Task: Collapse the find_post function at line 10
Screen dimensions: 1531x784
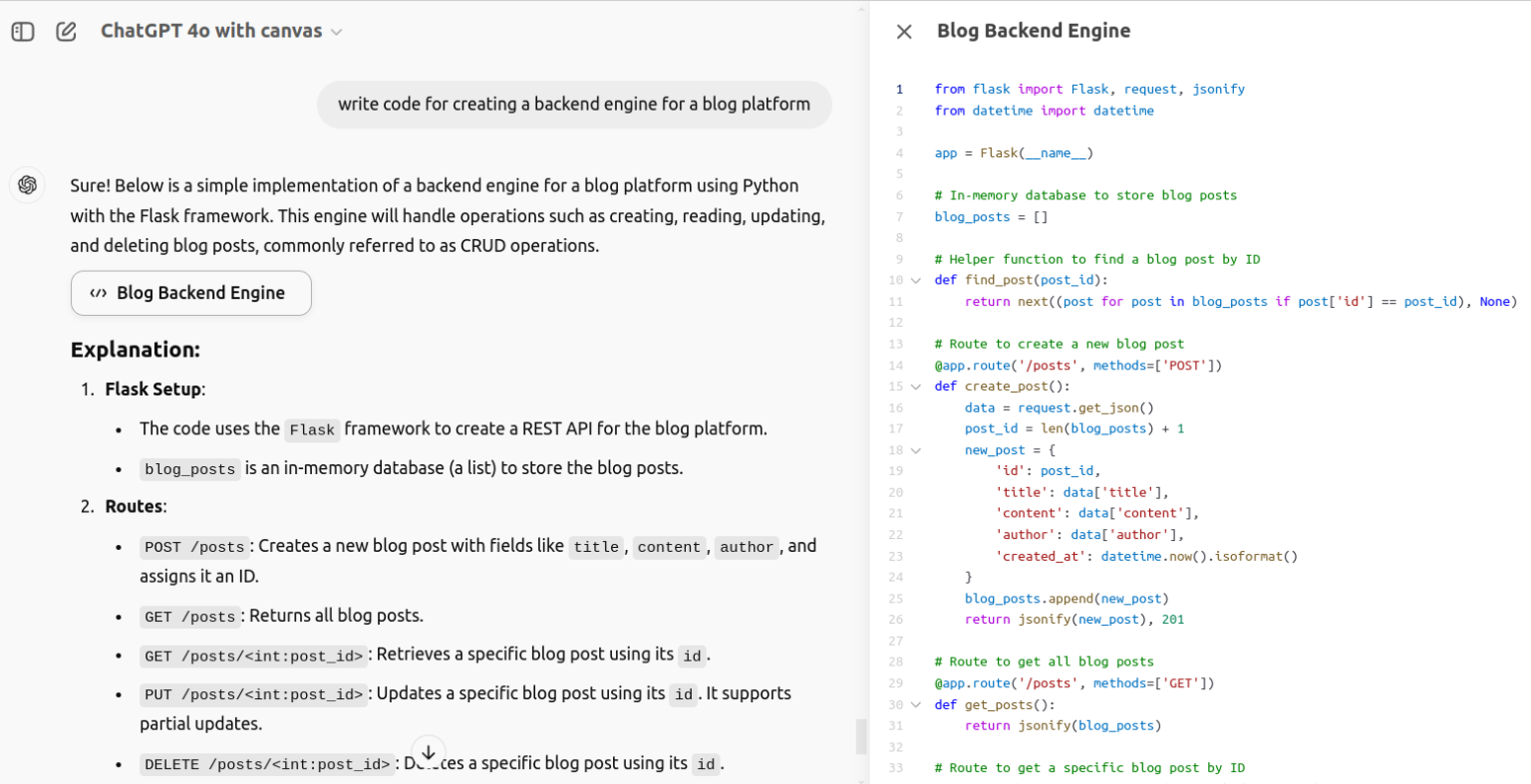Action: click(916, 281)
